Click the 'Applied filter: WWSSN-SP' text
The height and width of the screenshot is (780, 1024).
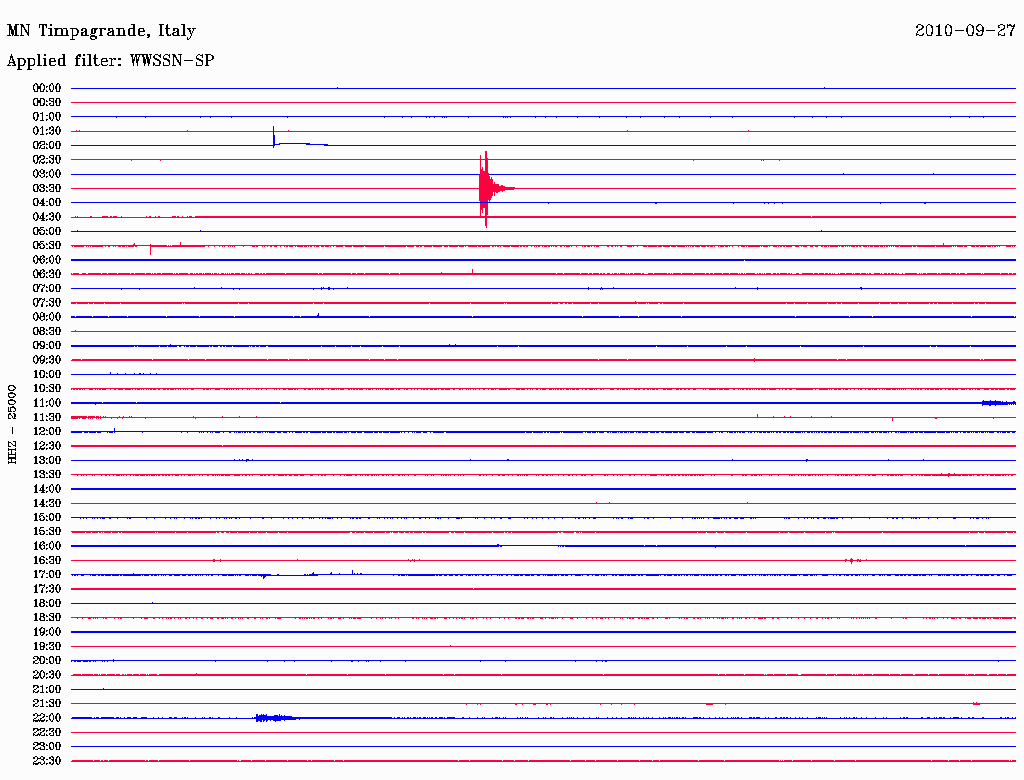pyautogui.click(x=110, y=60)
